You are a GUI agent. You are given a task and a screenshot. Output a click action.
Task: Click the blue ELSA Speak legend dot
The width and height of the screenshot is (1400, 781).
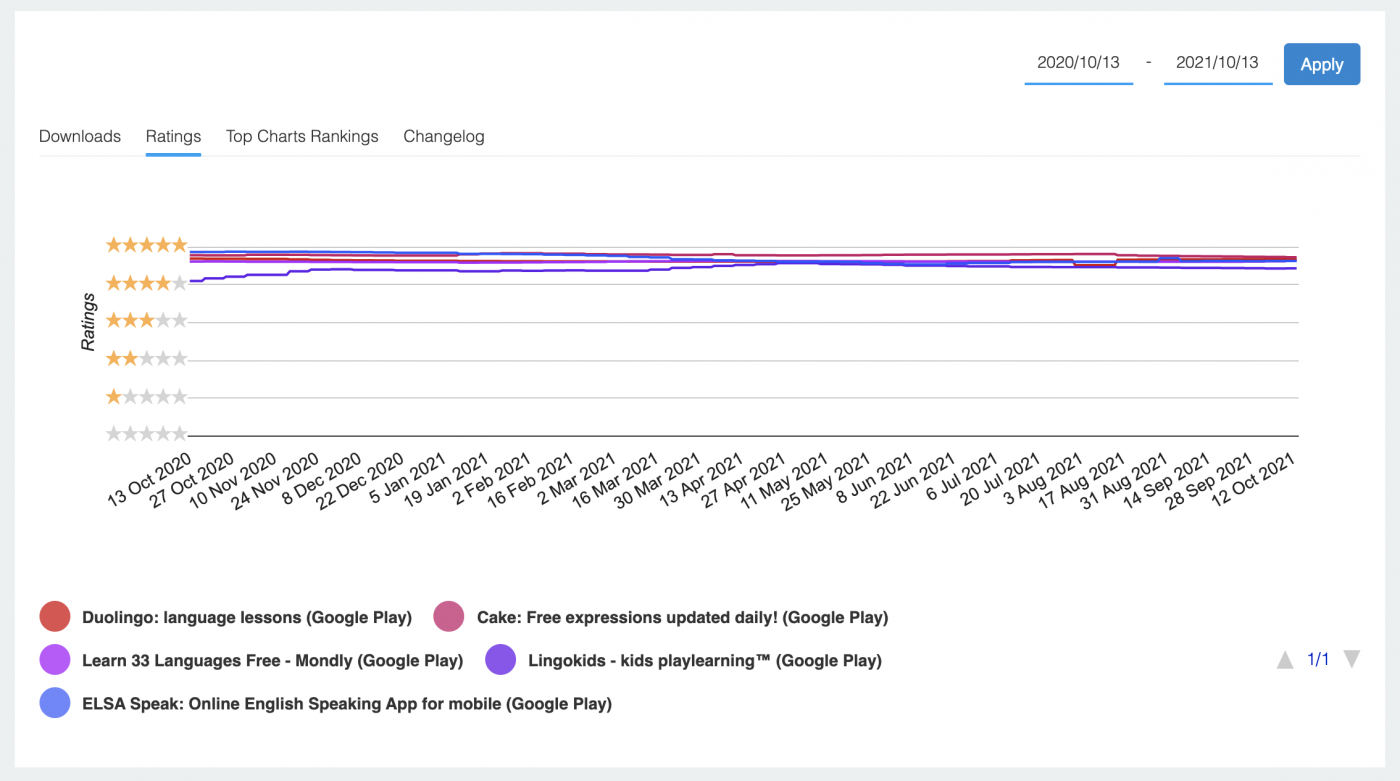[55, 703]
